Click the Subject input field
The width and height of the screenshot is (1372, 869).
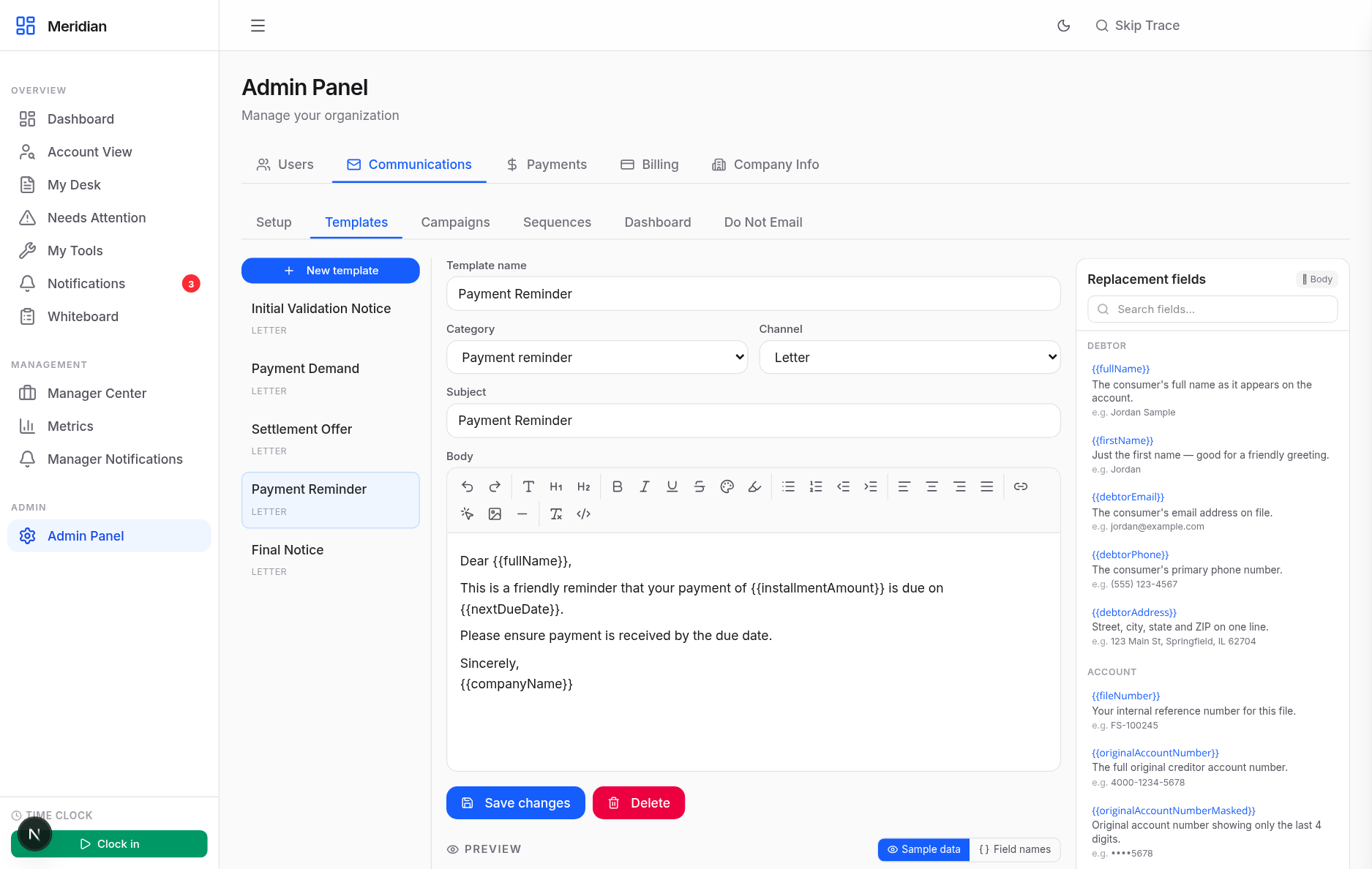click(x=753, y=421)
